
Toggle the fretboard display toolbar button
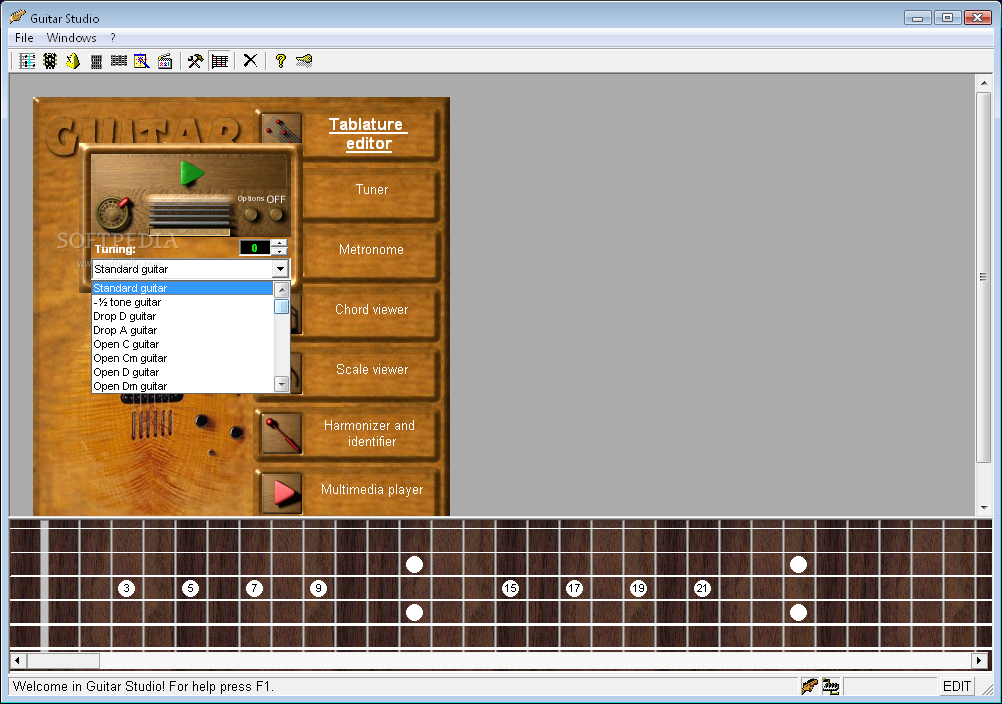[219, 61]
